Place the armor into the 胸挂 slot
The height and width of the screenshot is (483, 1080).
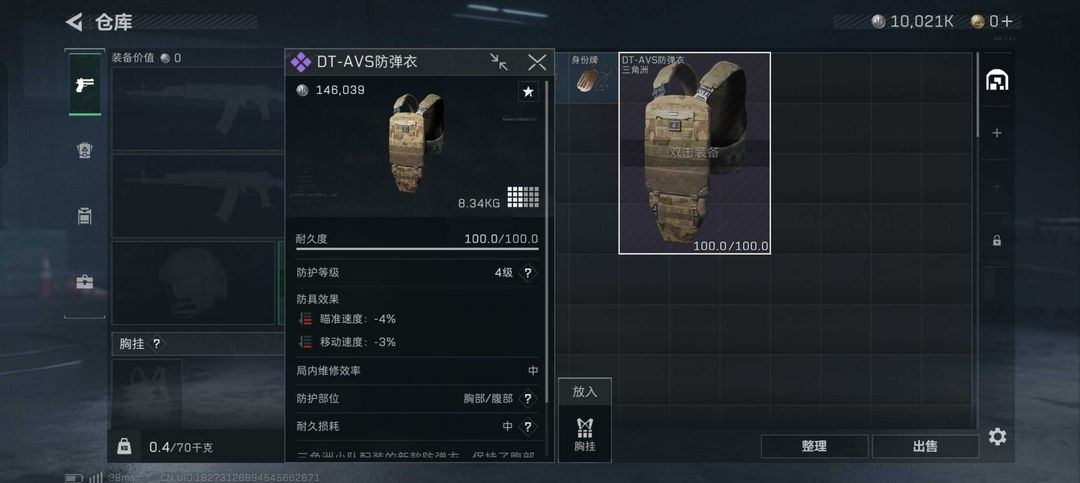585,435
